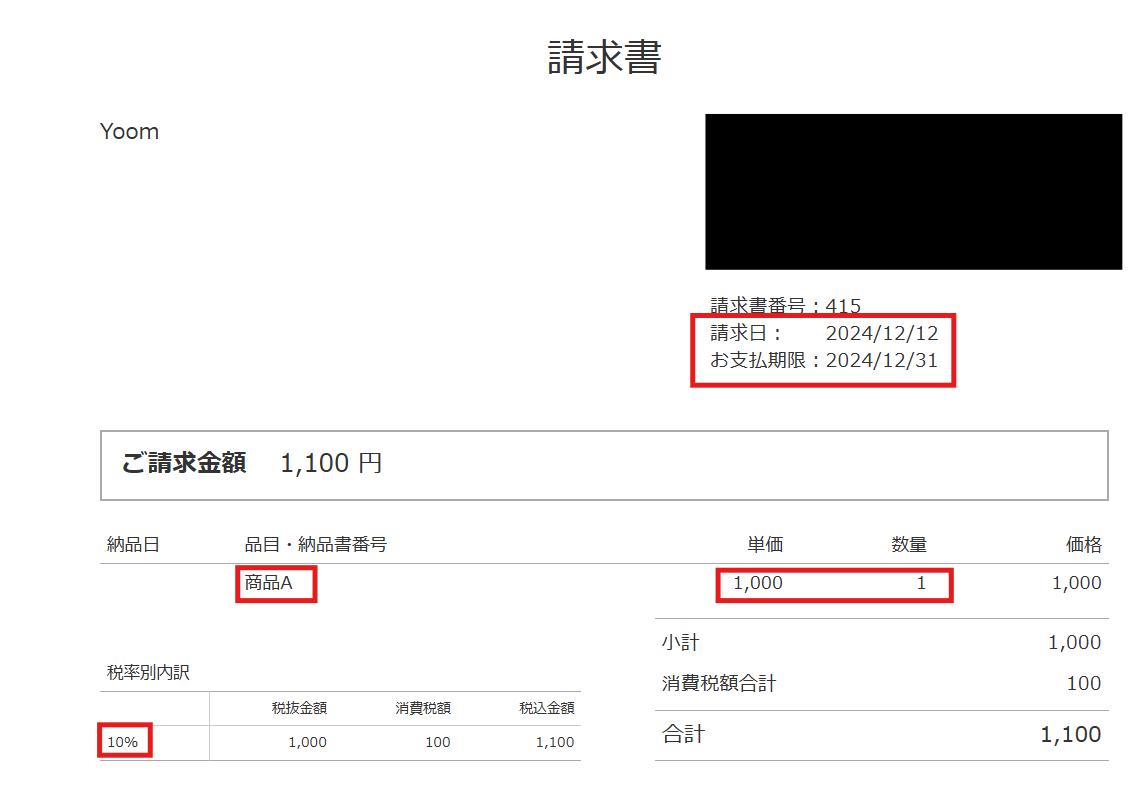The height and width of the screenshot is (801, 1137).
Task: Click the 合計 total amount 1,100
Action: click(x=1070, y=734)
